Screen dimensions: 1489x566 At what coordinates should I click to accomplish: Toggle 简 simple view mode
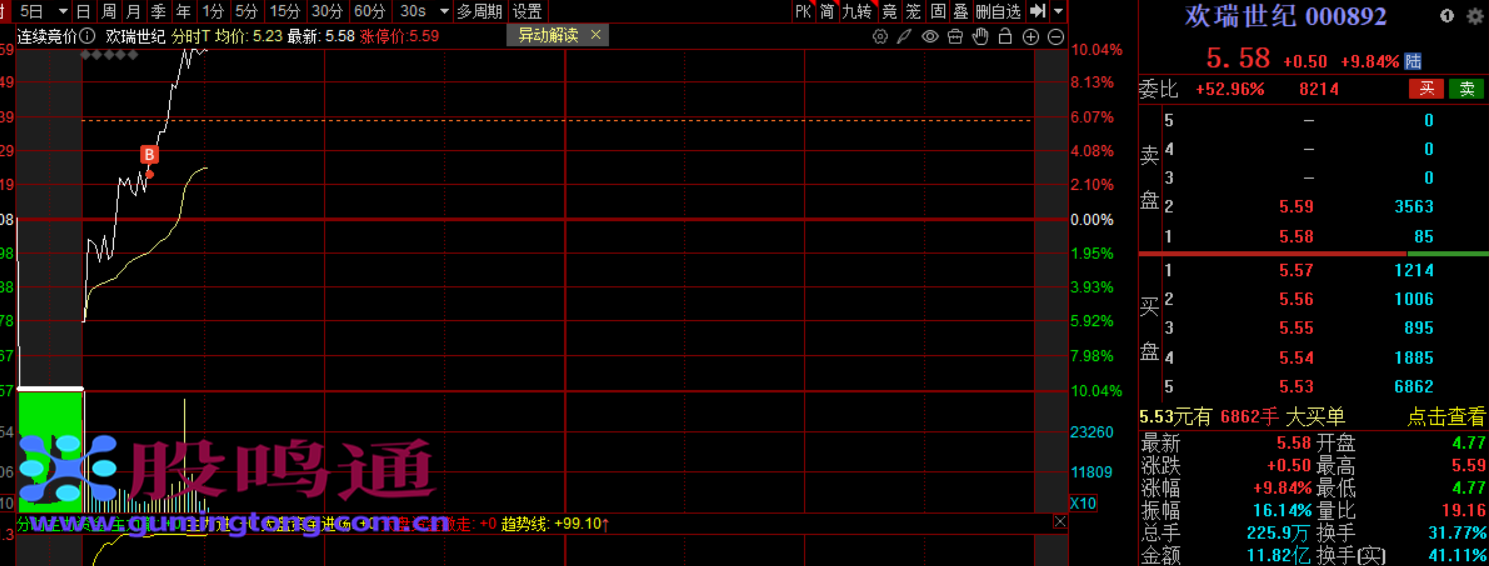click(827, 11)
